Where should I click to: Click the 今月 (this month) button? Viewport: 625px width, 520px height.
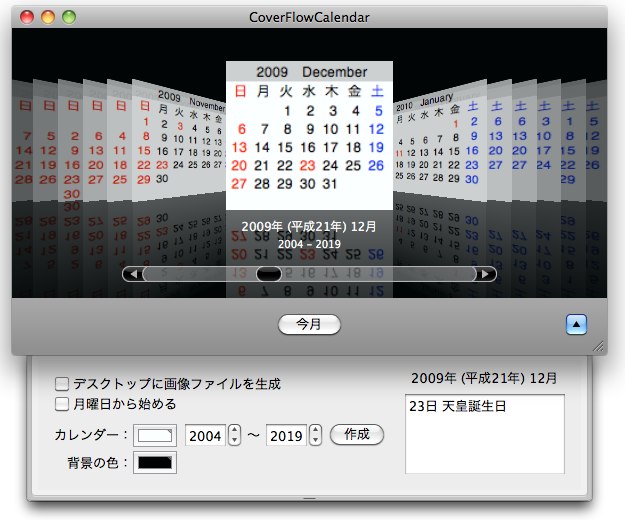[309, 324]
